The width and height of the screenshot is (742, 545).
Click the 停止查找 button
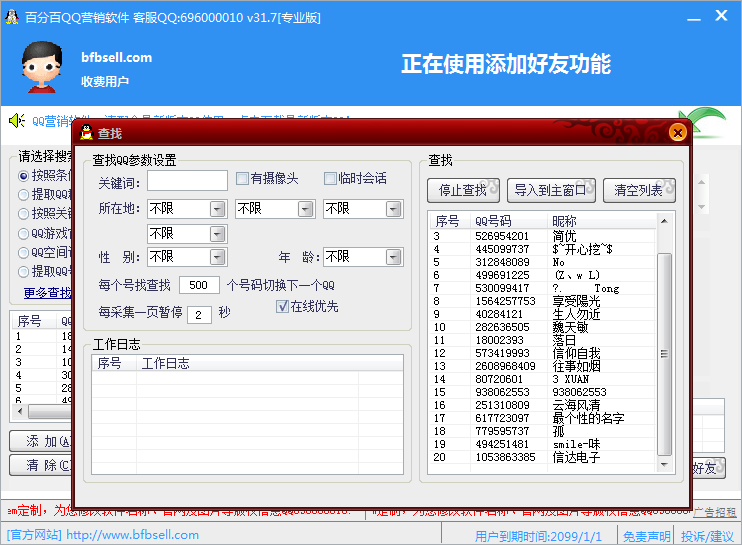click(x=462, y=190)
